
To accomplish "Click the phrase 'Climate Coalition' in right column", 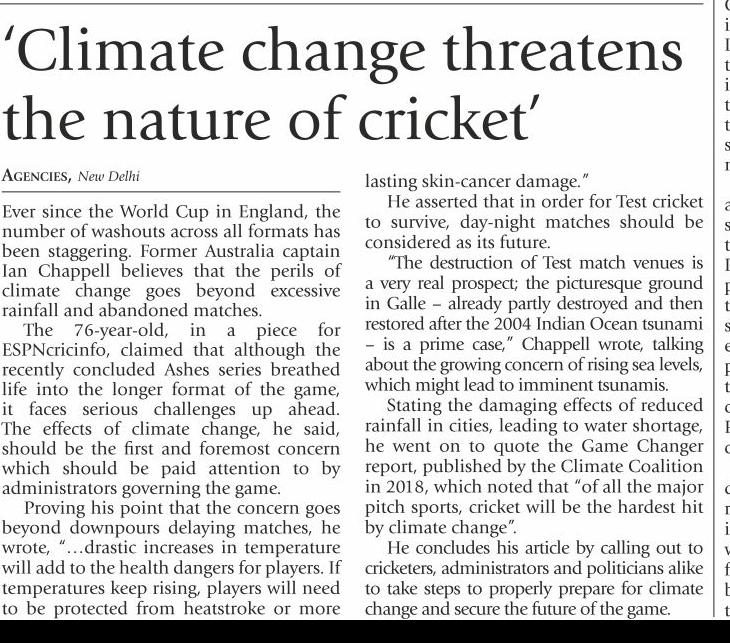I will point(638,465).
